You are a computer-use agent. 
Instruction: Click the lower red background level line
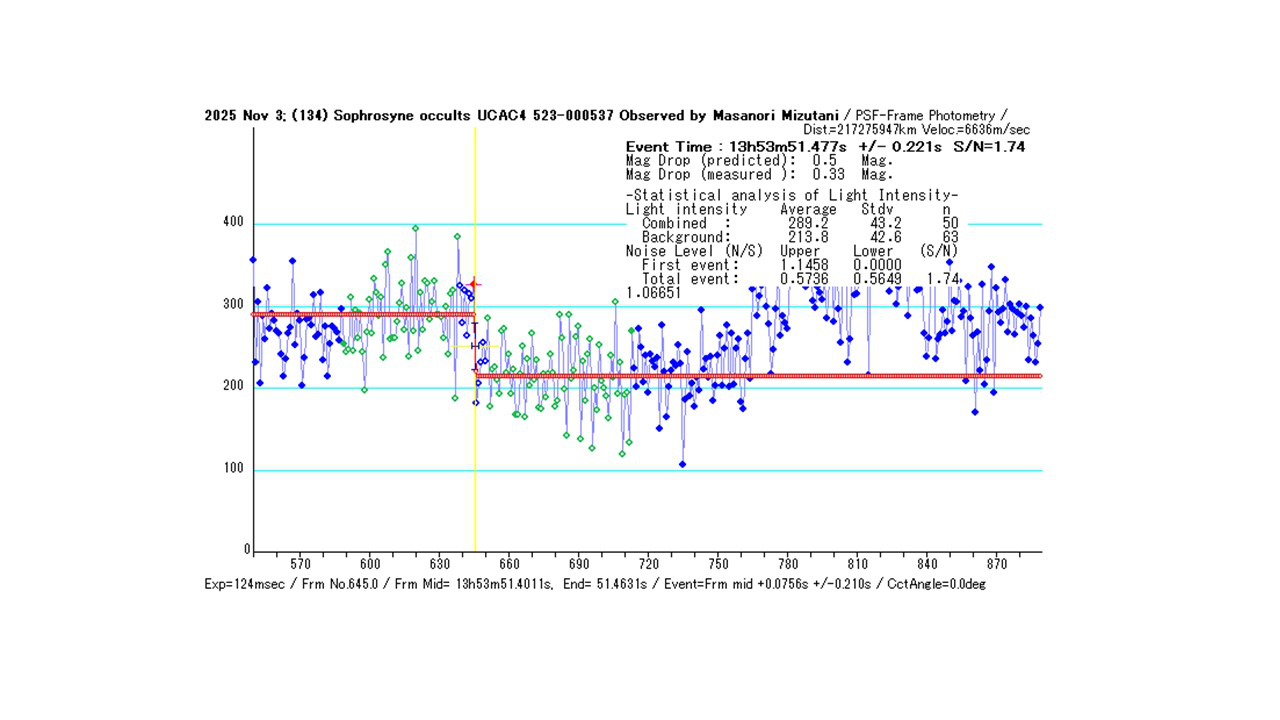point(800,376)
